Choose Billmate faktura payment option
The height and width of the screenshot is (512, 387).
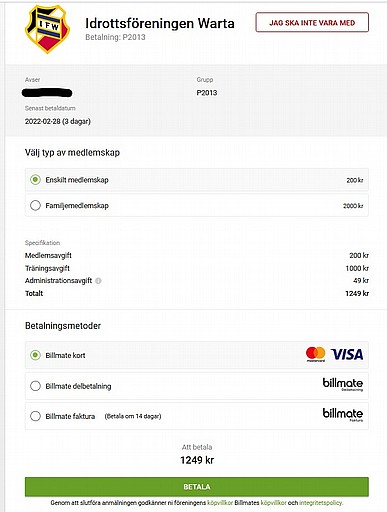tap(35, 416)
